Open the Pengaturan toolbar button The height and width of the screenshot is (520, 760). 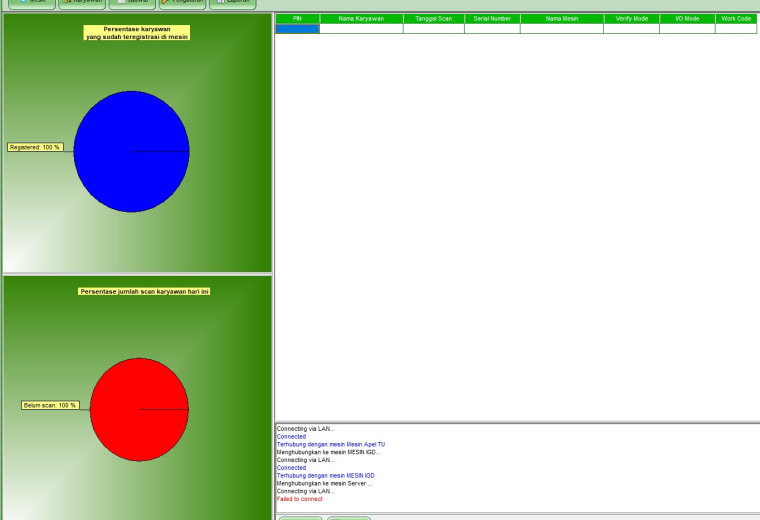(x=183, y=4)
